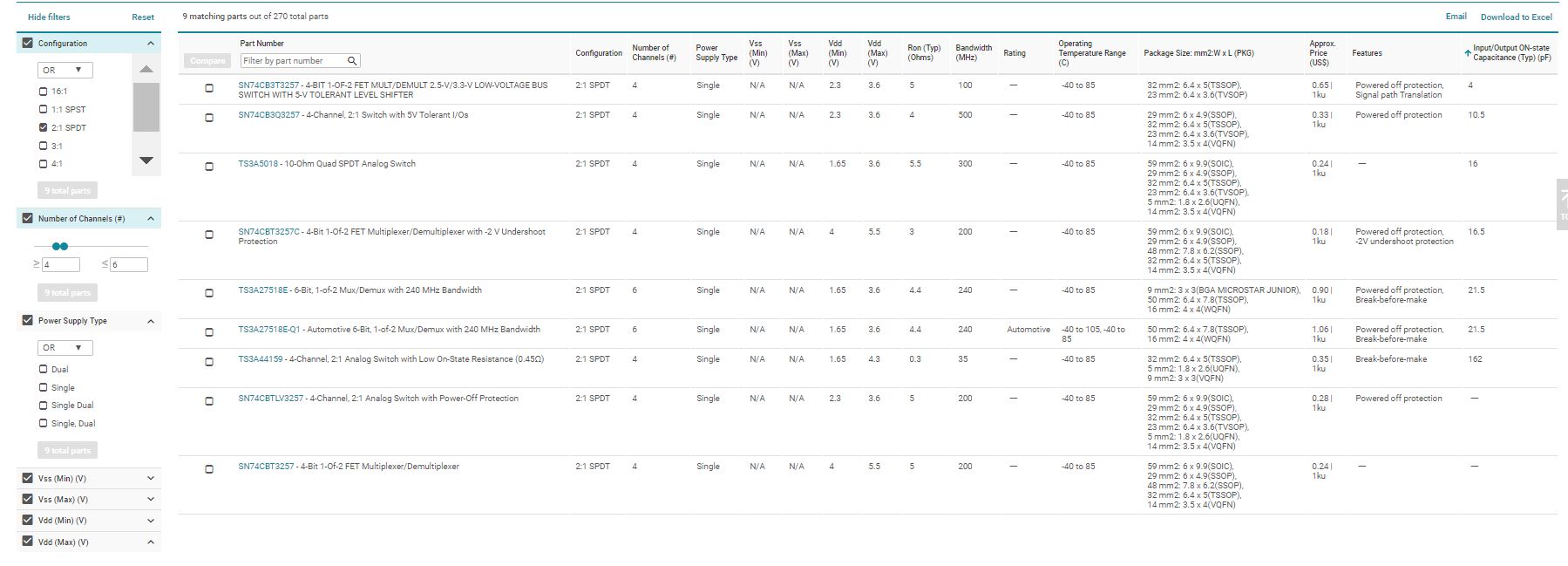Select the TS3A27518E-Q1 row checkbox
The width and height of the screenshot is (1568, 566).
tap(209, 332)
